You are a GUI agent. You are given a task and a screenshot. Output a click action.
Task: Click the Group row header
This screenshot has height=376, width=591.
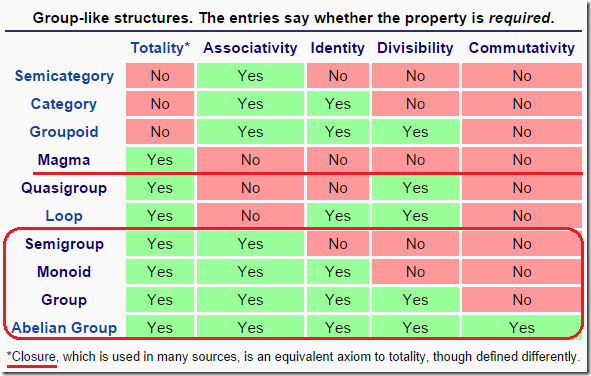(64, 300)
